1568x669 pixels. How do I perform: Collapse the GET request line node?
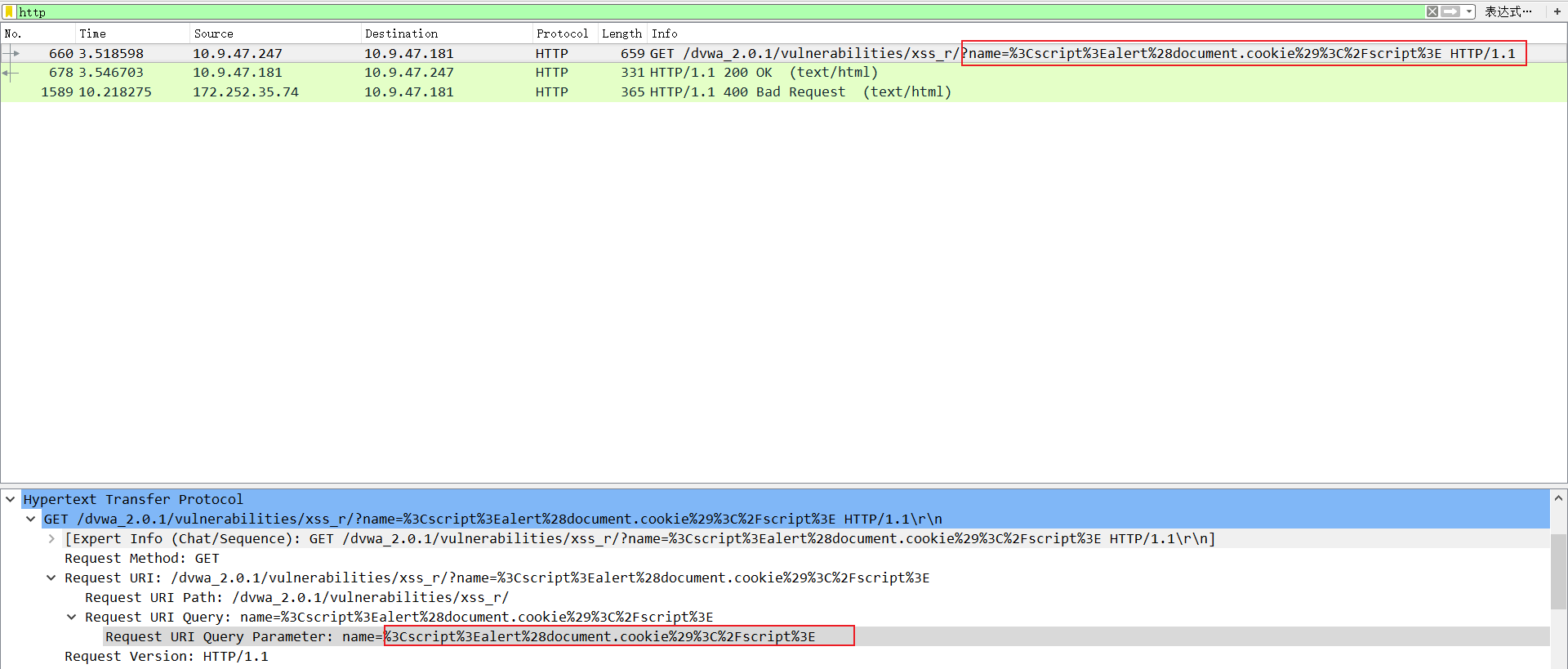point(31,519)
